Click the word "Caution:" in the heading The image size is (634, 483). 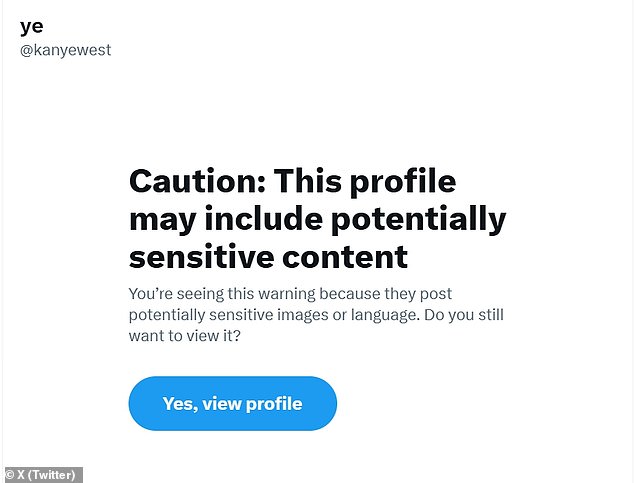tap(197, 181)
